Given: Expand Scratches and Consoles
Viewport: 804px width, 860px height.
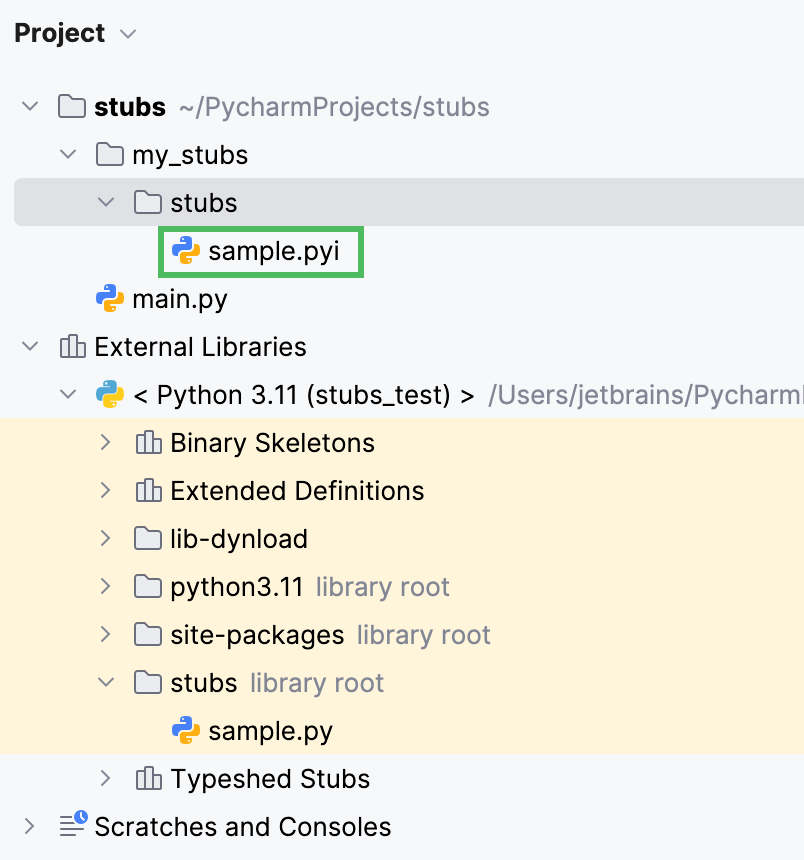Looking at the screenshot, I should (x=29, y=826).
